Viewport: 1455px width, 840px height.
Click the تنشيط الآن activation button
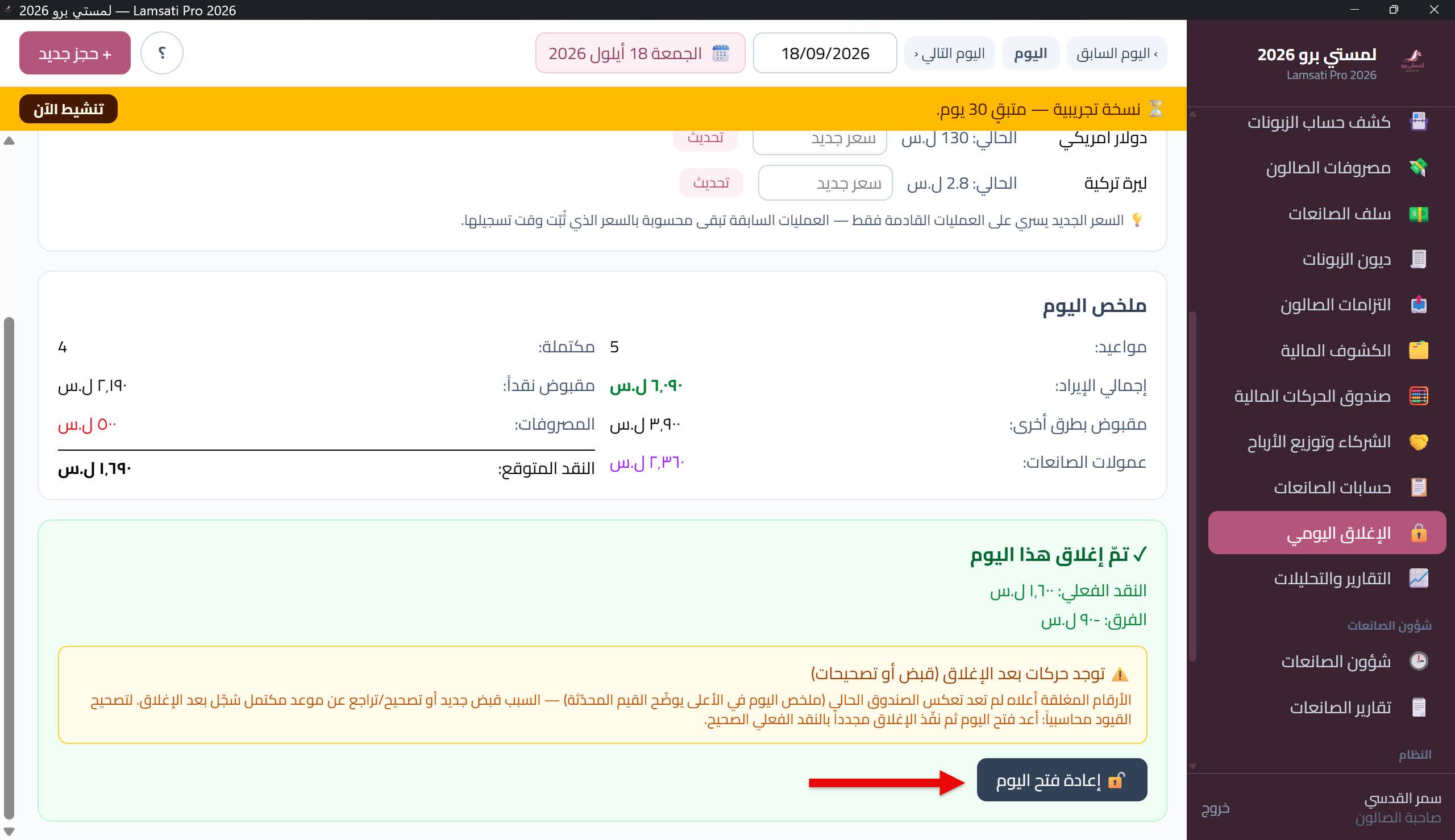click(68, 109)
